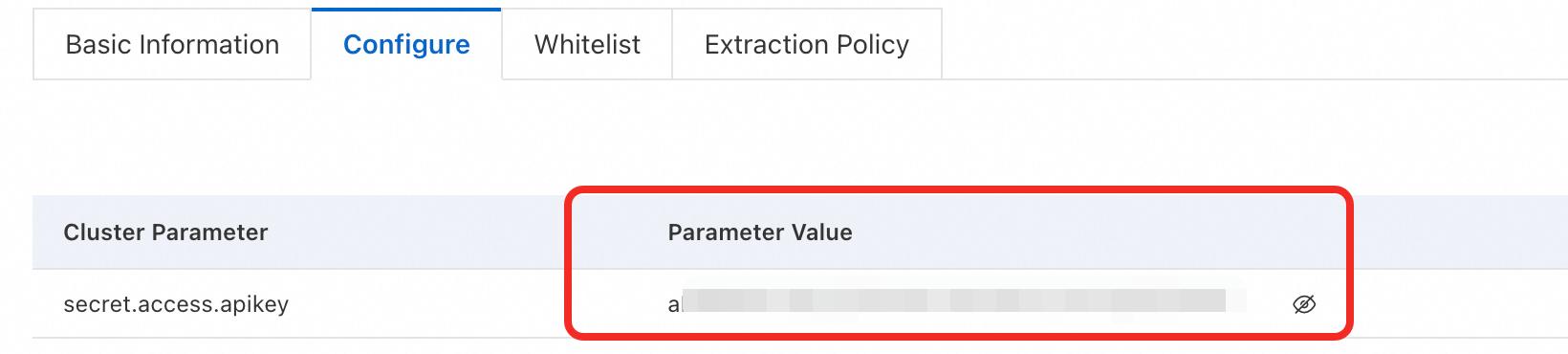Click the crossed-out eye icon

[x=1304, y=304]
